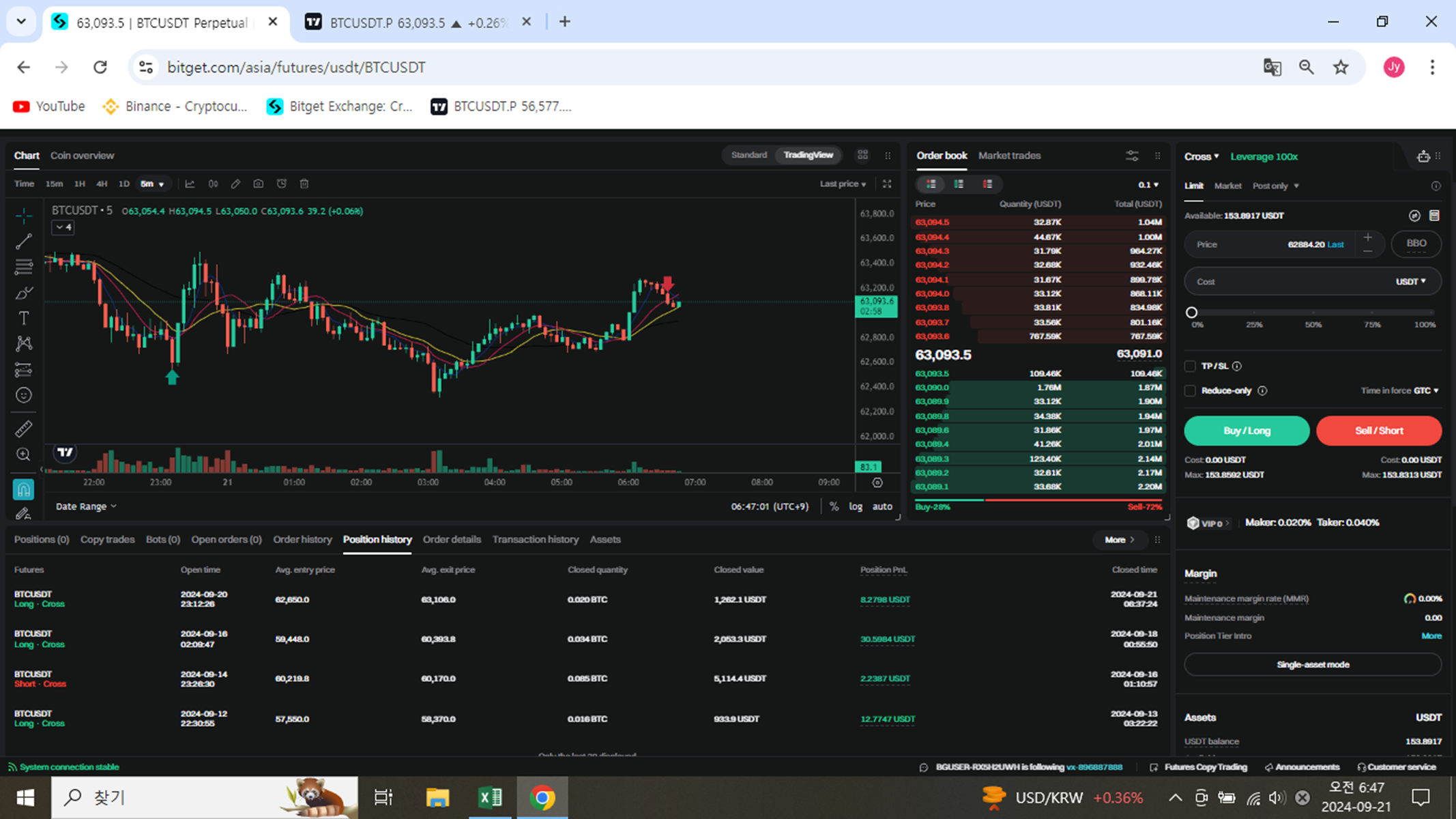The width and height of the screenshot is (1456, 819).
Task: Change the candlestick chart type
Action: 213,184
